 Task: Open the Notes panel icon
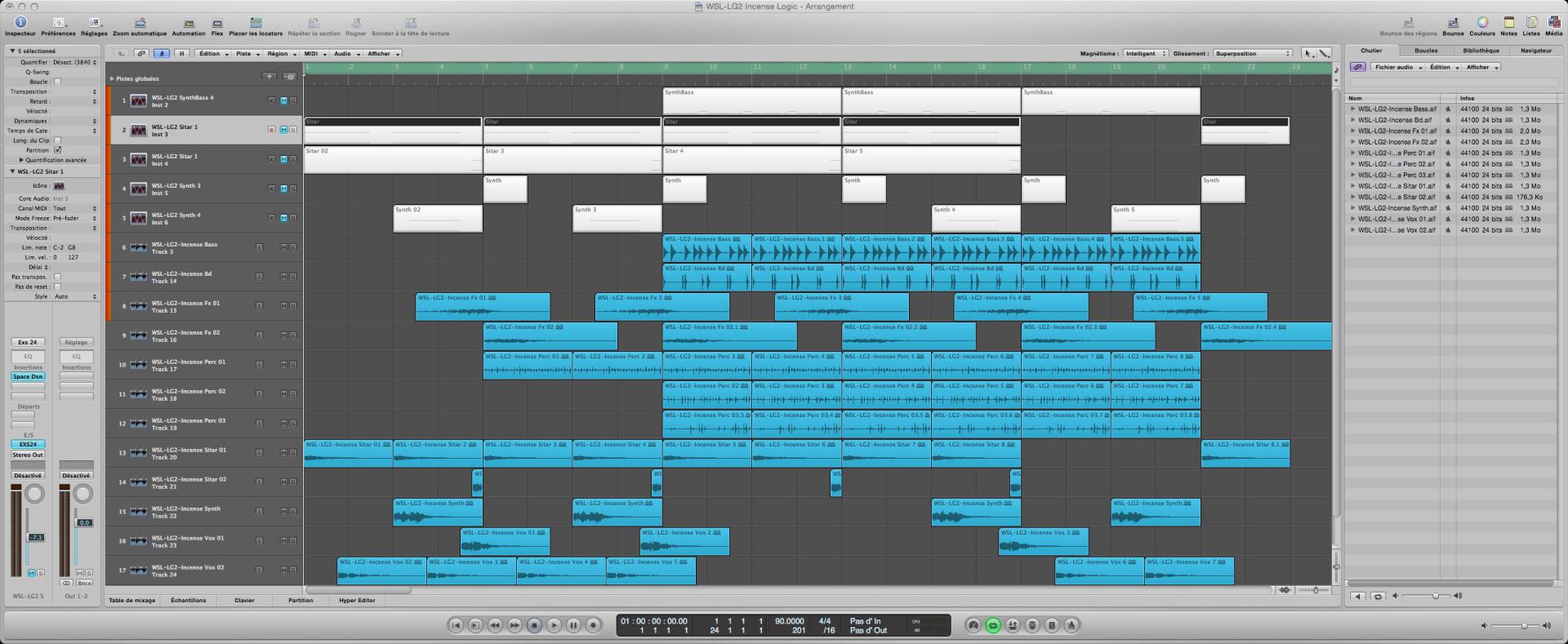1508,23
